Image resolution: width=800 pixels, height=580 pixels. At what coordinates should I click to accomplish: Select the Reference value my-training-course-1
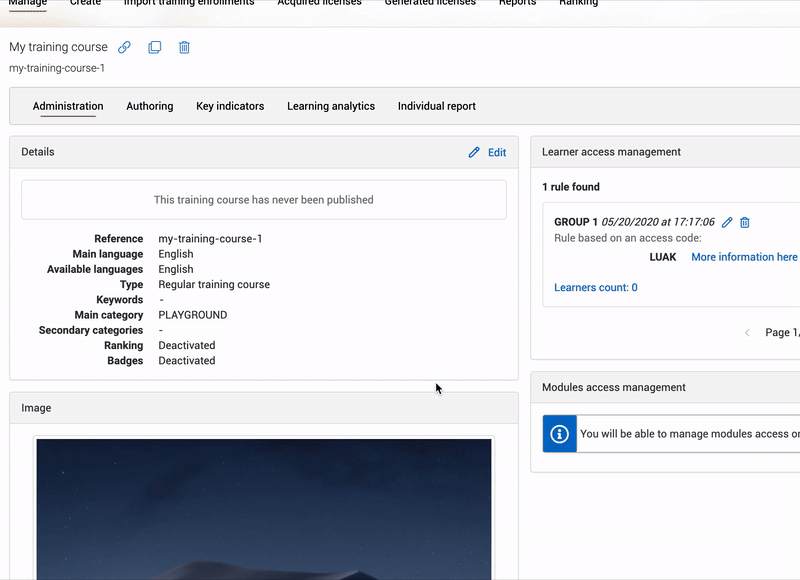(x=210, y=239)
